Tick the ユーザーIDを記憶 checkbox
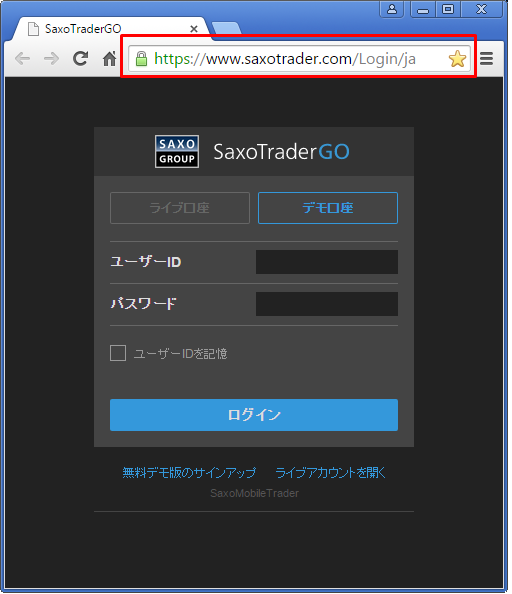 tap(118, 353)
